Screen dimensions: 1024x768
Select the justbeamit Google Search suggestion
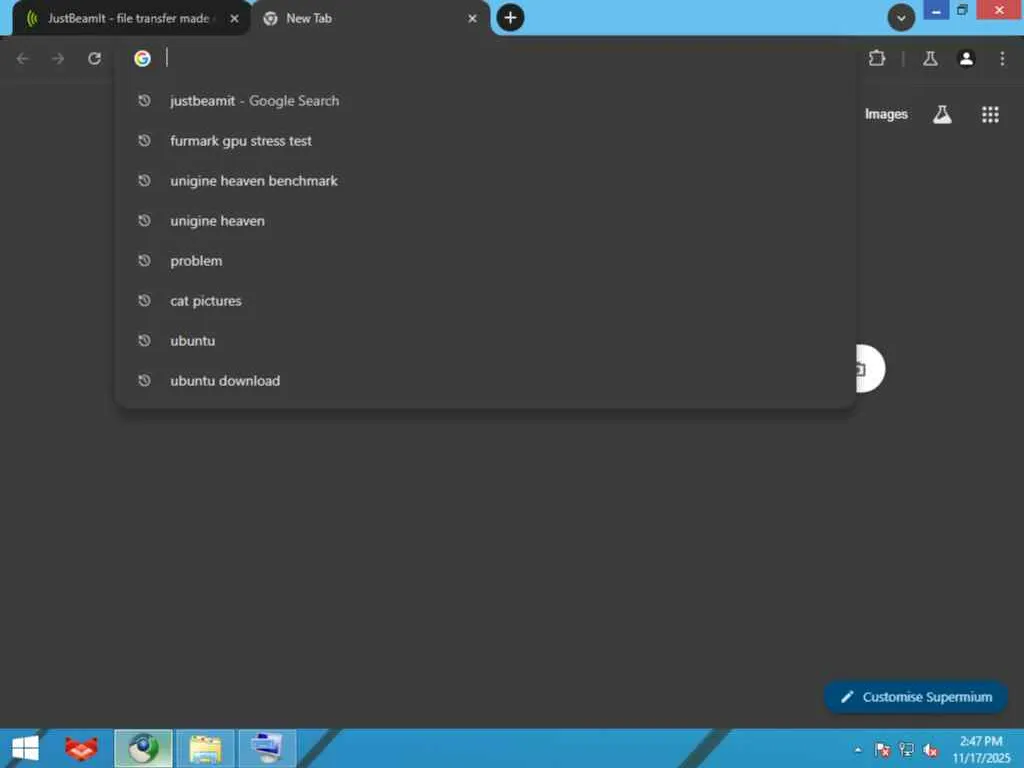coord(485,101)
